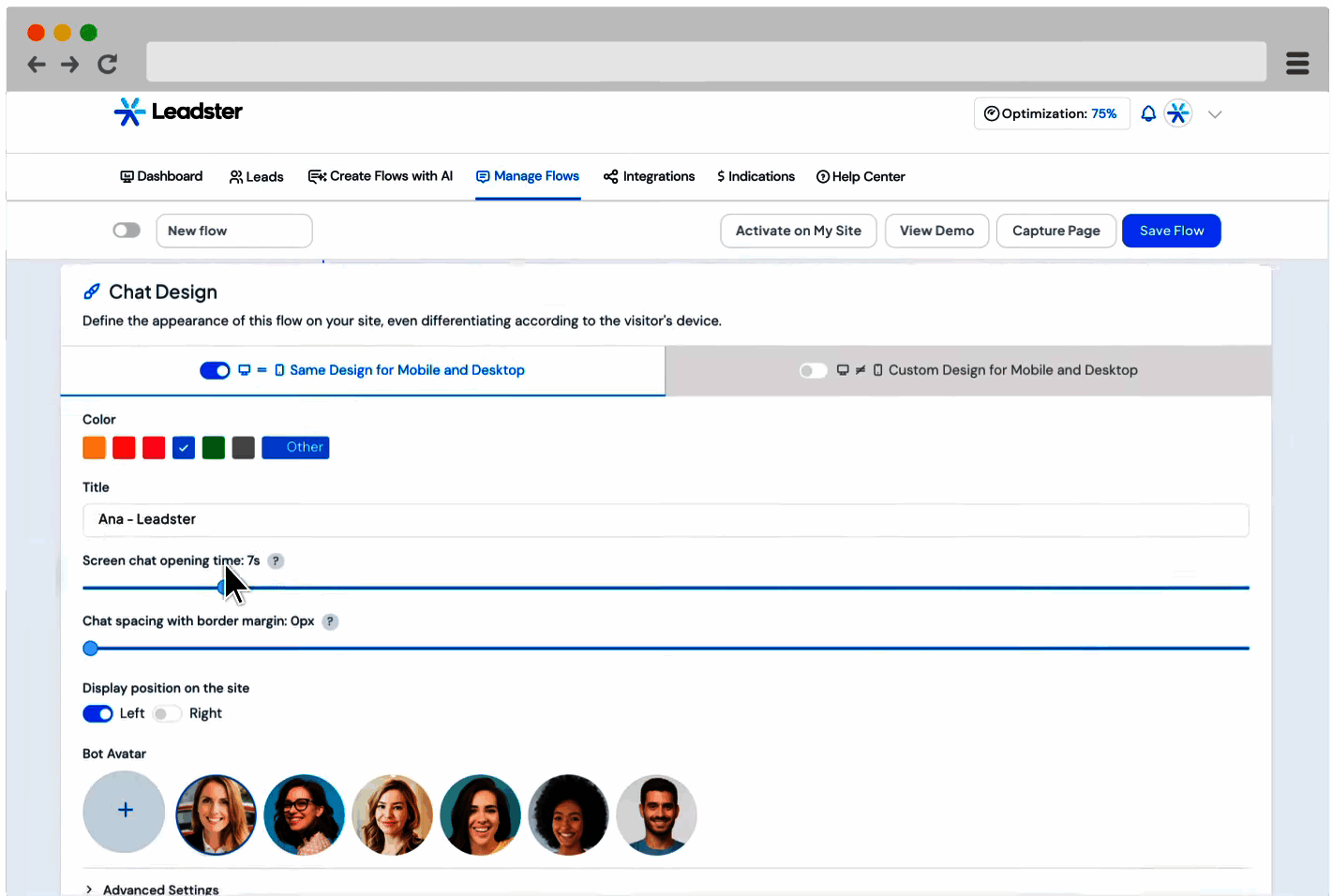Click the browser back arrow
The width and height of the screenshot is (1332, 896).
tap(37, 64)
